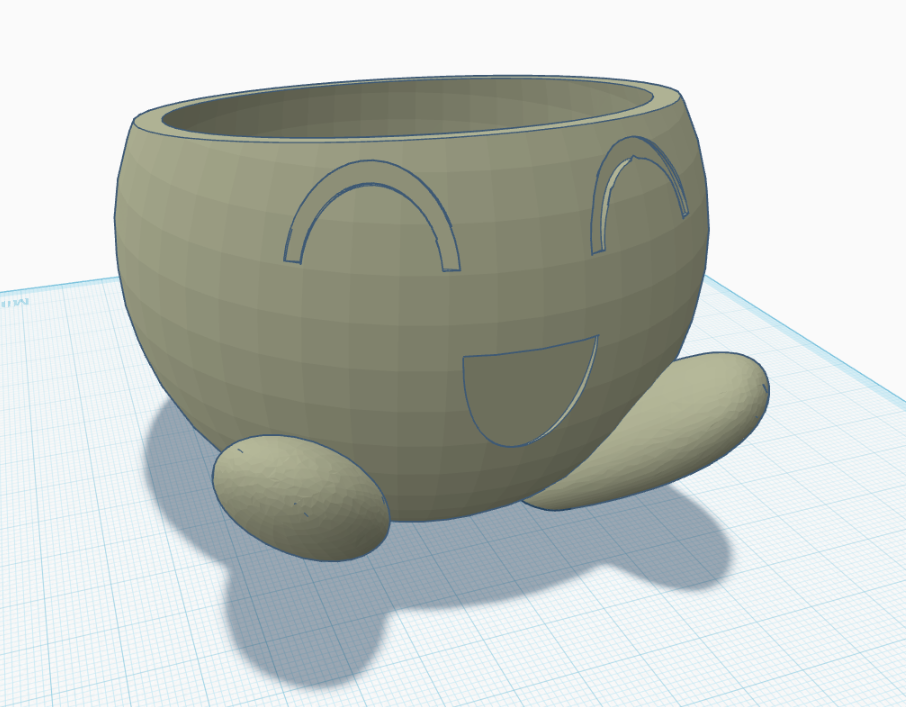
Task: Select the oval foot at the model's front left
Action: [x=300, y=498]
